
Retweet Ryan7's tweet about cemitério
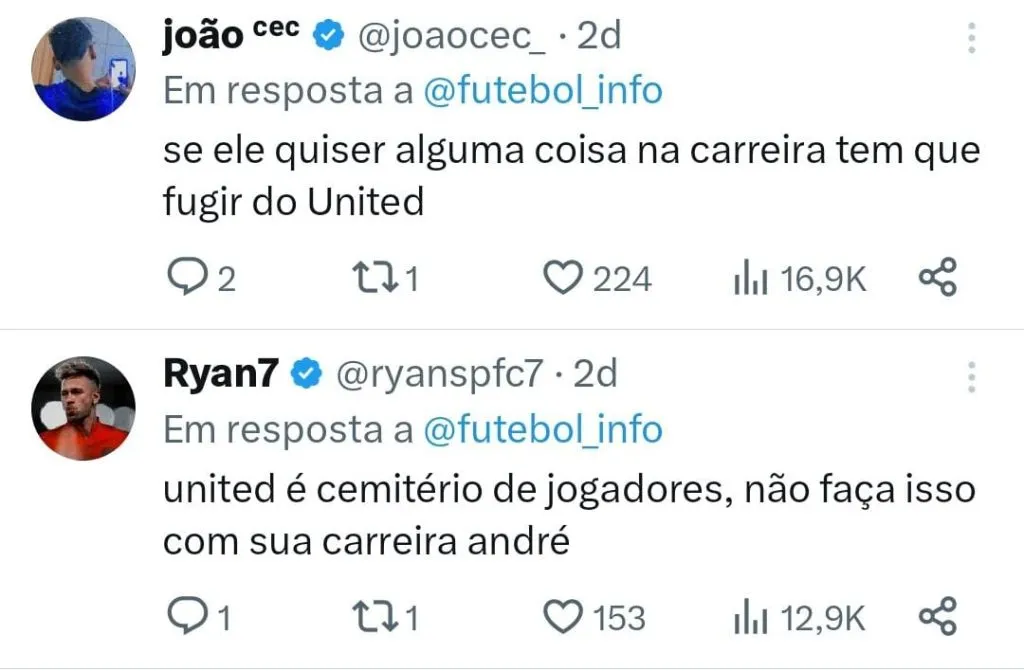click(378, 617)
